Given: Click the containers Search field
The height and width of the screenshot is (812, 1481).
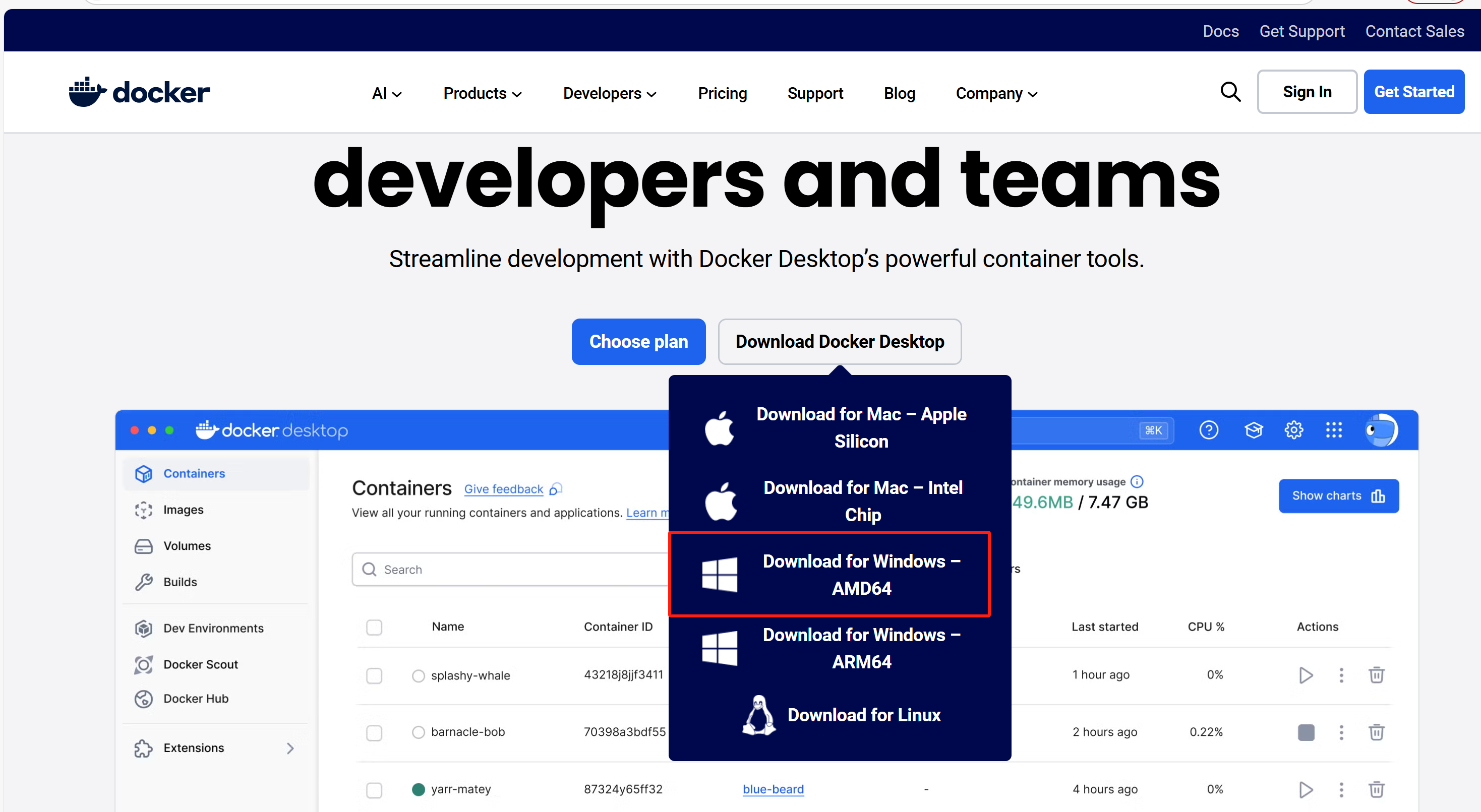Looking at the screenshot, I should pyautogui.click(x=510, y=570).
